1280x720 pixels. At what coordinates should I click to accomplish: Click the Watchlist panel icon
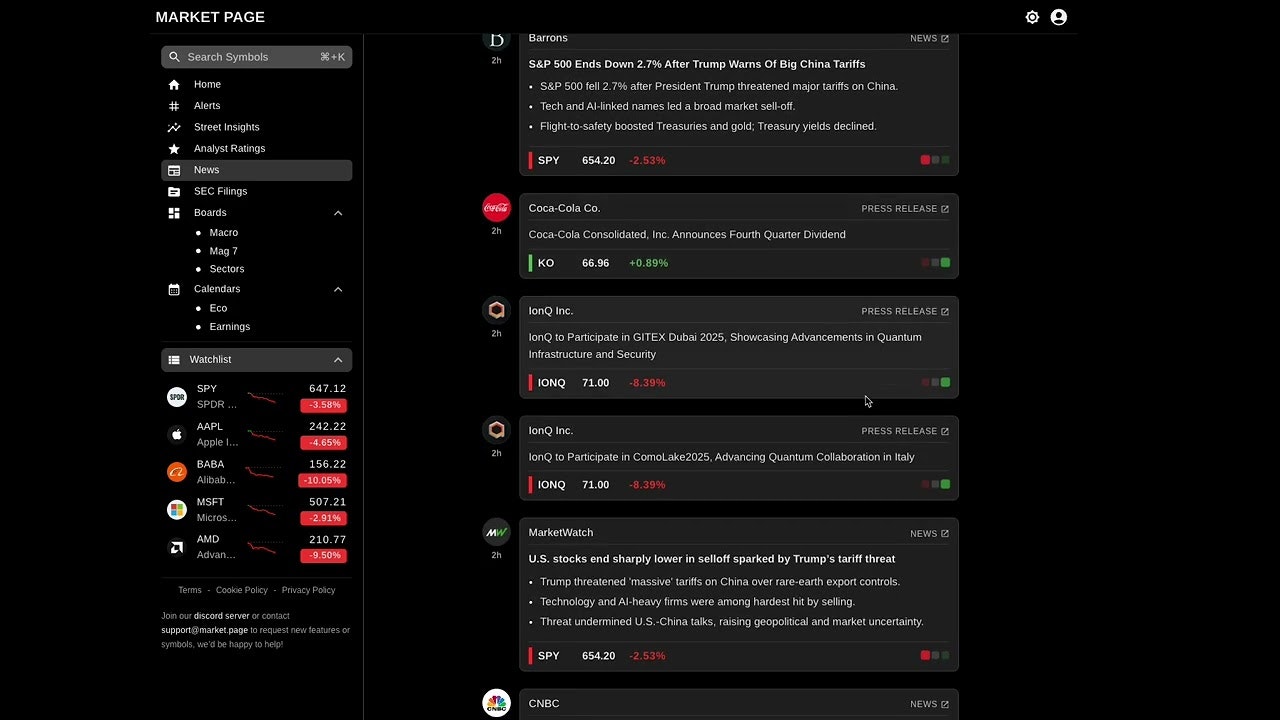(176, 359)
